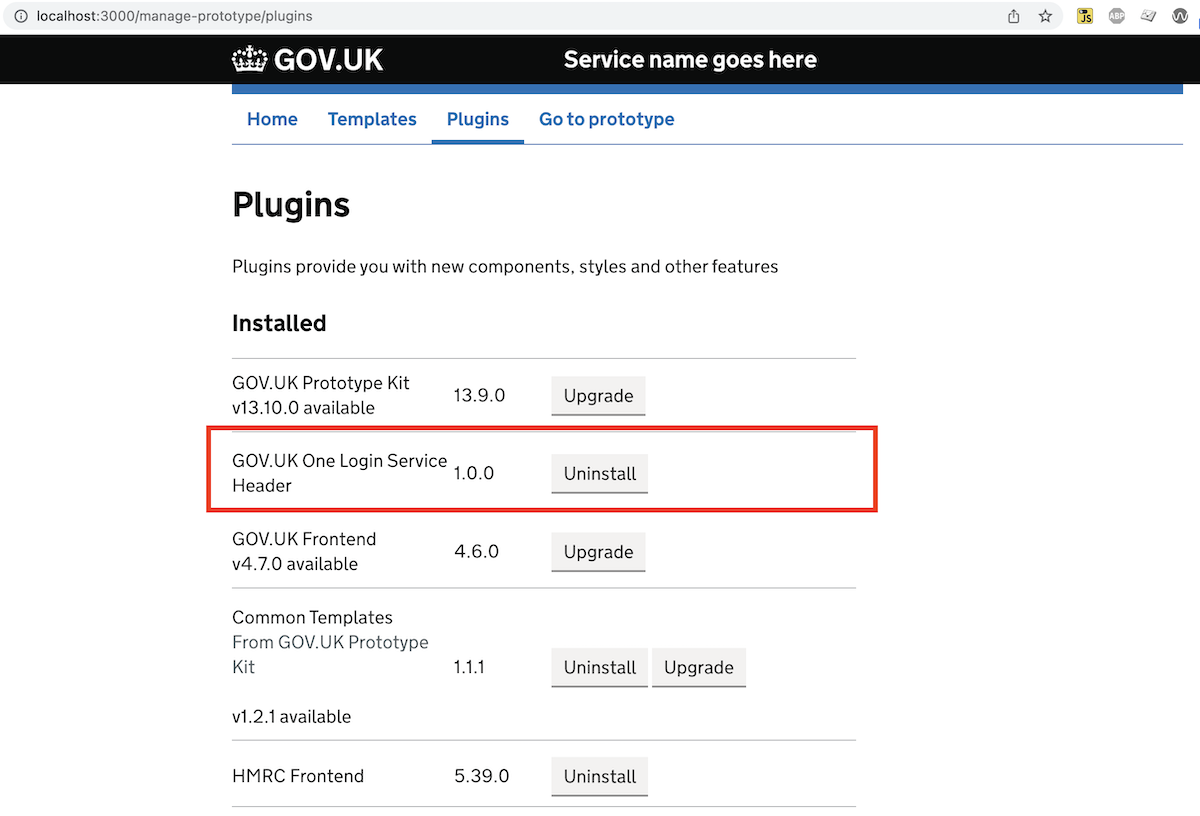This screenshot has height=816, width=1200.
Task: Bookmark this page with the star icon
Action: click(x=1045, y=16)
